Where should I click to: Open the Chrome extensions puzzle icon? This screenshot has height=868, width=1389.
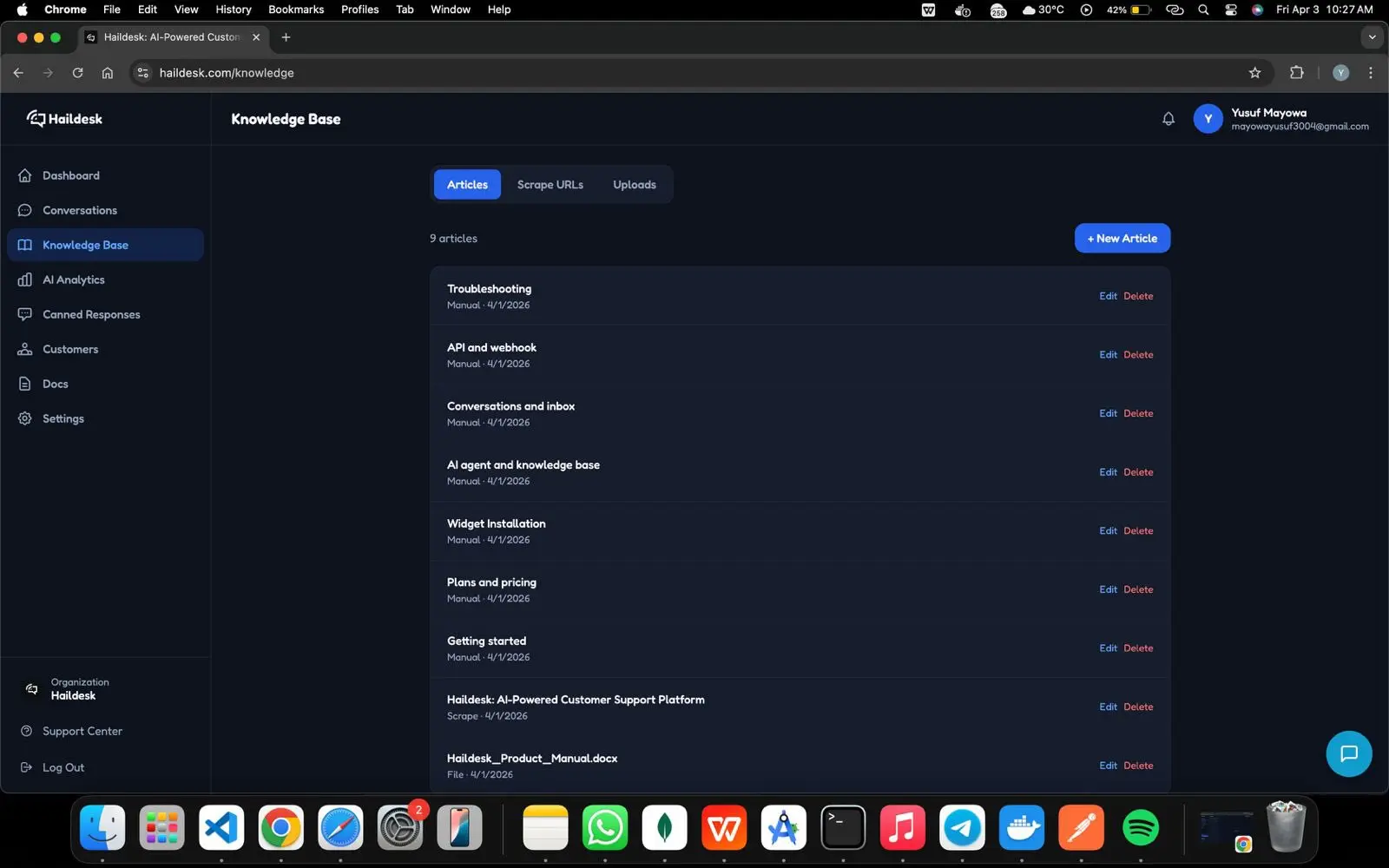point(1296,73)
